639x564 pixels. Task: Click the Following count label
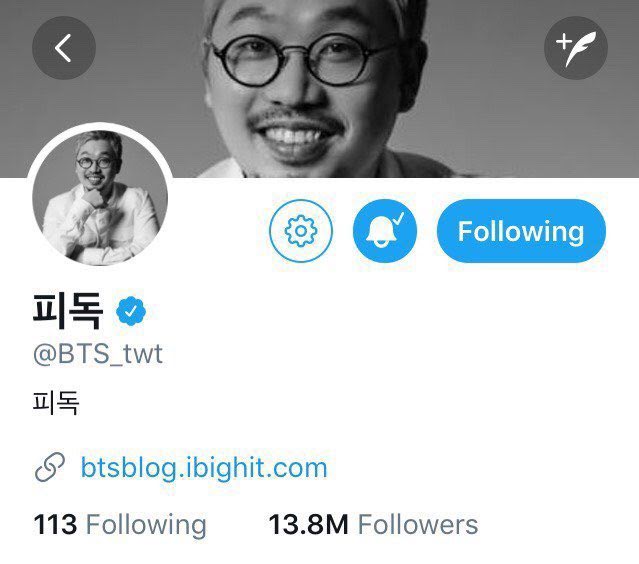point(146,525)
